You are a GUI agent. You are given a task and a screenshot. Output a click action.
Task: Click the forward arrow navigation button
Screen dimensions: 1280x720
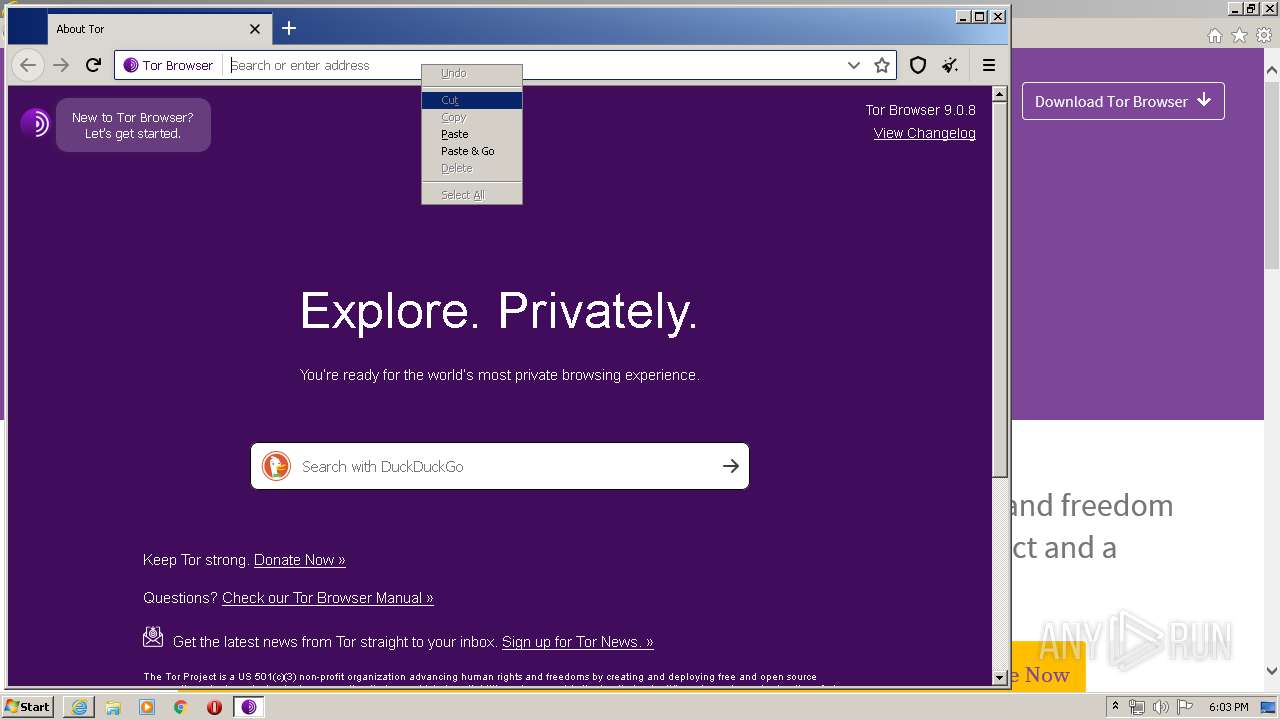[x=61, y=65]
